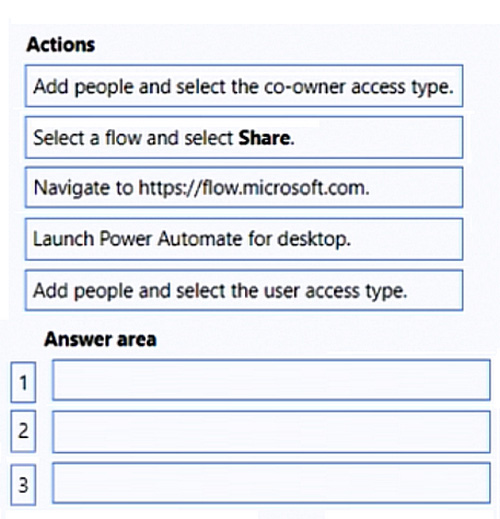500x519 pixels.
Task: Click the Answer area heading
Action: point(100,339)
